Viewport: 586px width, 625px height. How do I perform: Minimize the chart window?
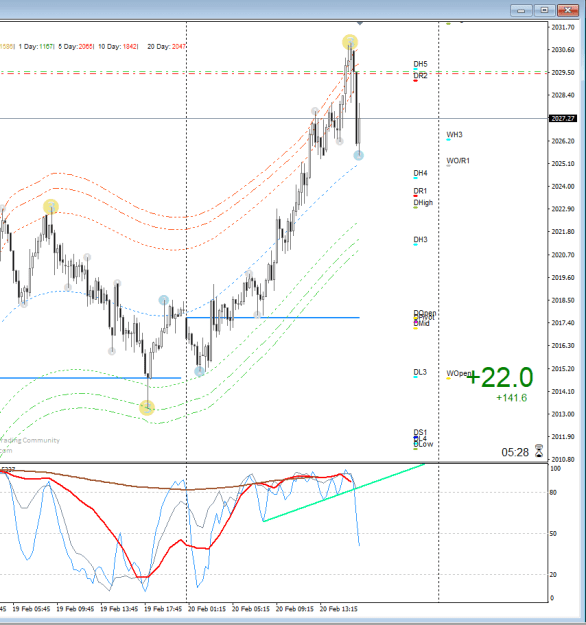[x=521, y=10]
